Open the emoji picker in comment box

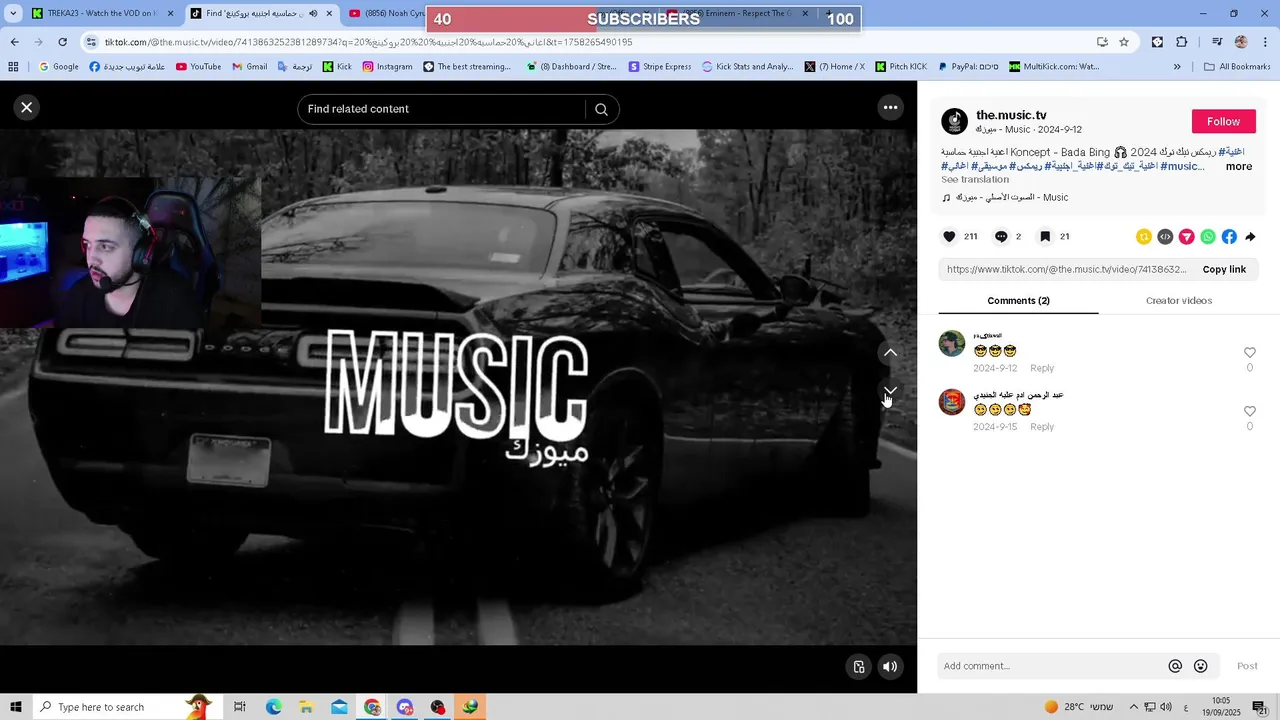click(x=1201, y=666)
